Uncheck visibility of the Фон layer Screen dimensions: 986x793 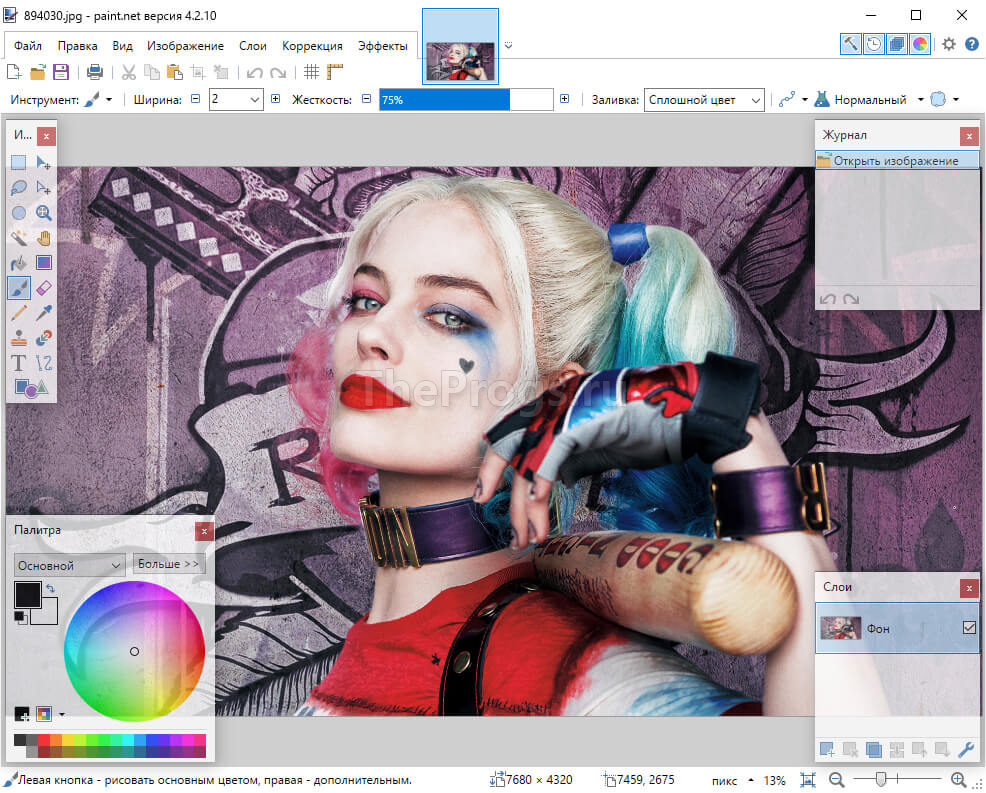pyautogui.click(x=969, y=628)
